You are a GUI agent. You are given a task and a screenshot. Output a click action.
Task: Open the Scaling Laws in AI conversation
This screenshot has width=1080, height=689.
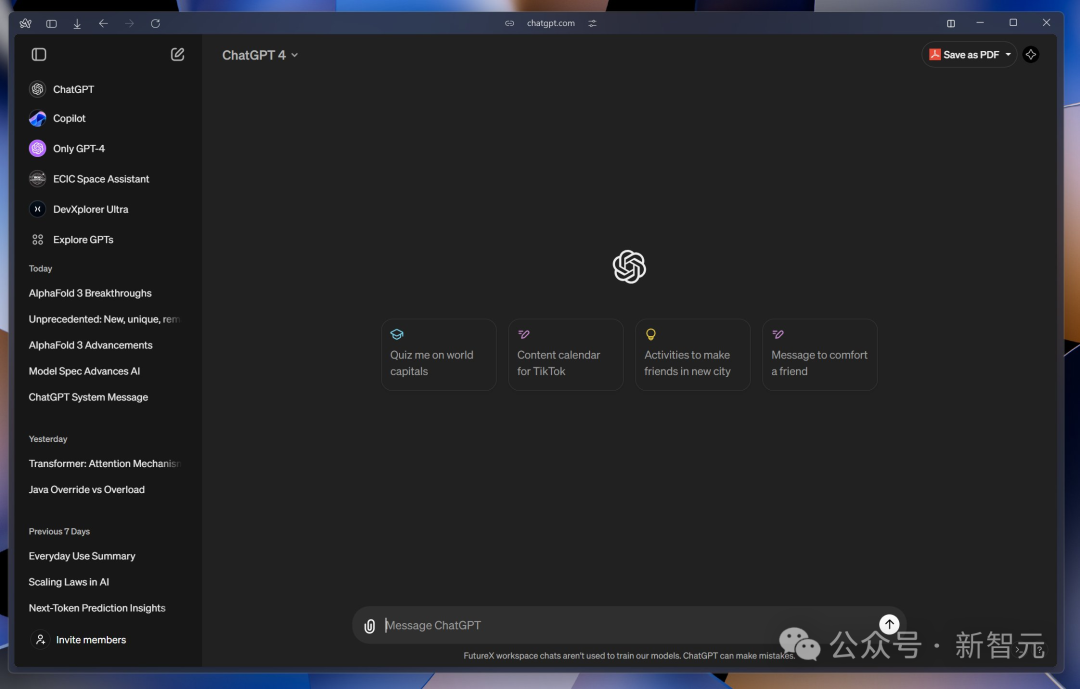coord(69,582)
